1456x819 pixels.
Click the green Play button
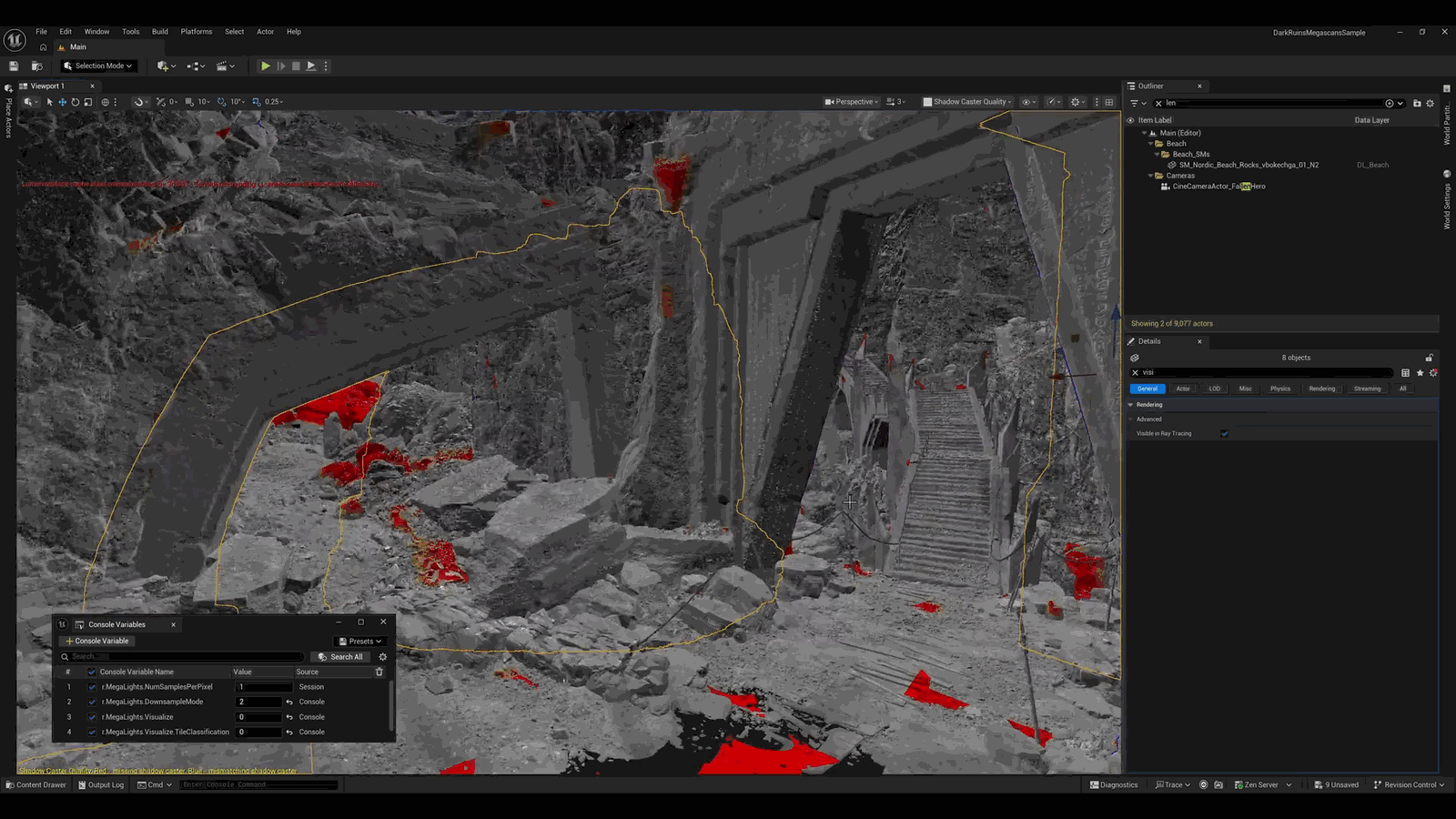265,66
